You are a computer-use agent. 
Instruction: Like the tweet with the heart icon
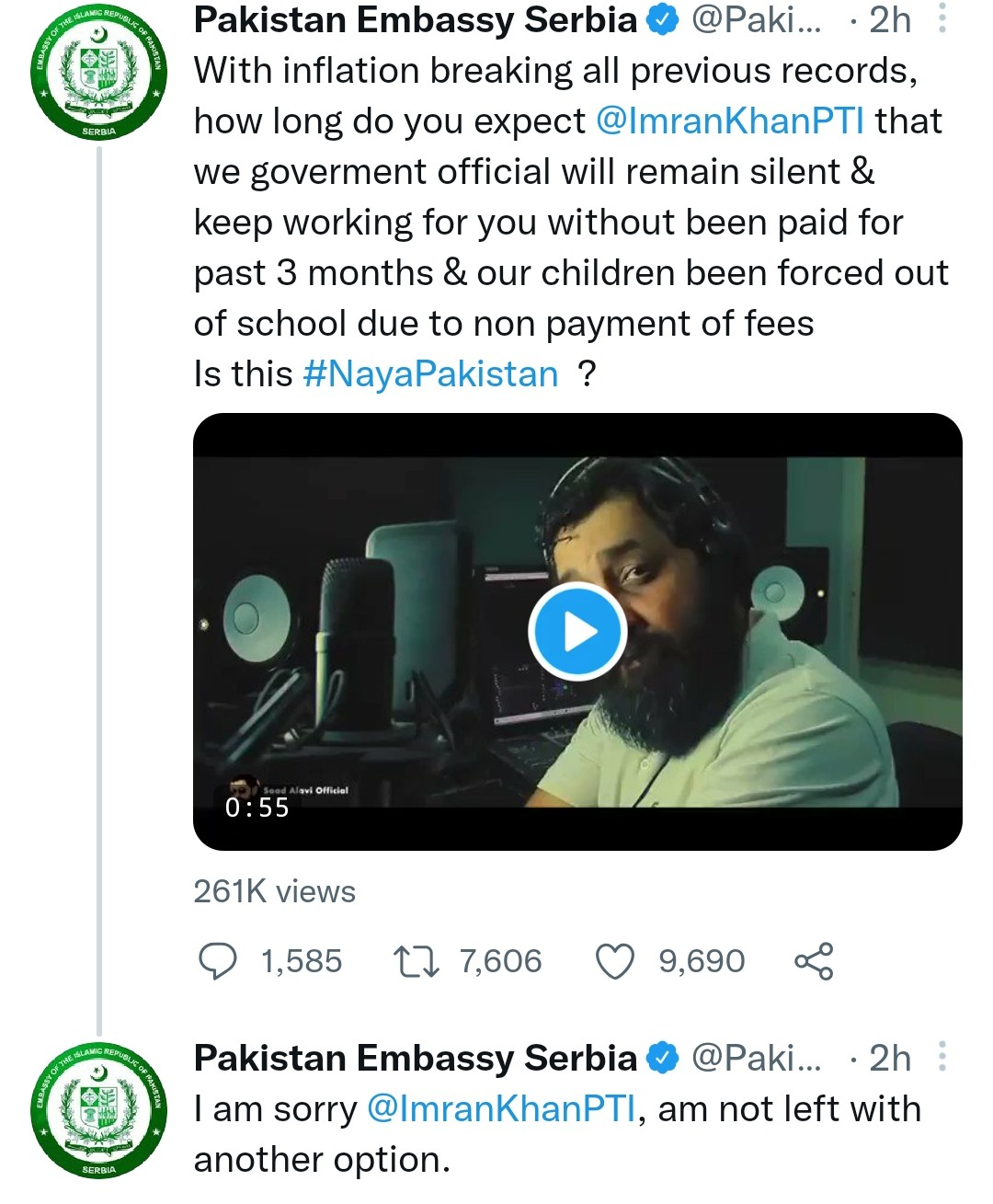615,961
